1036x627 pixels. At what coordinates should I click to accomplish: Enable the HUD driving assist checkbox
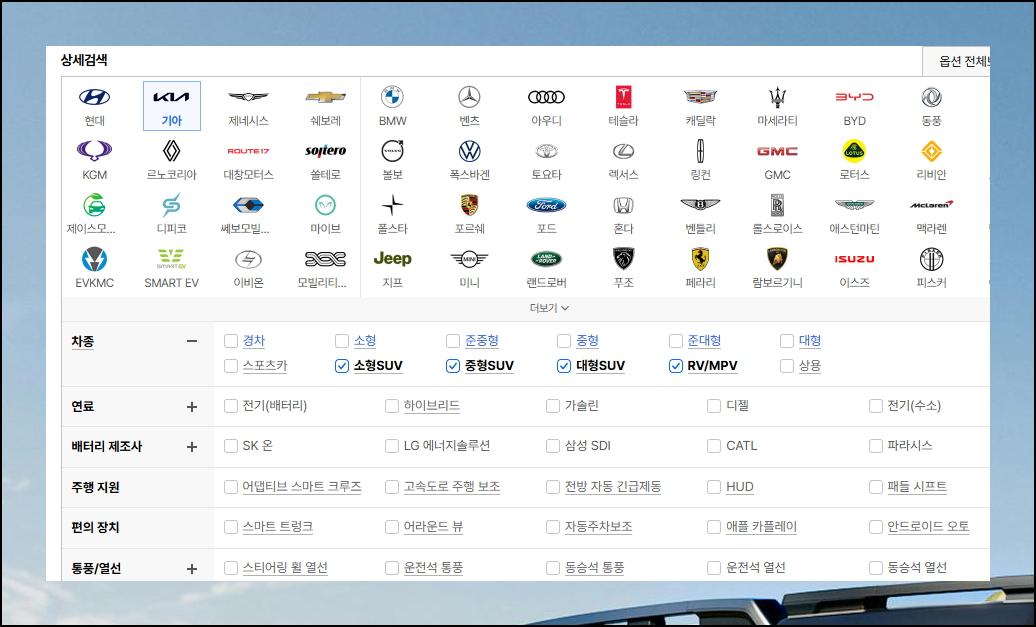714,487
